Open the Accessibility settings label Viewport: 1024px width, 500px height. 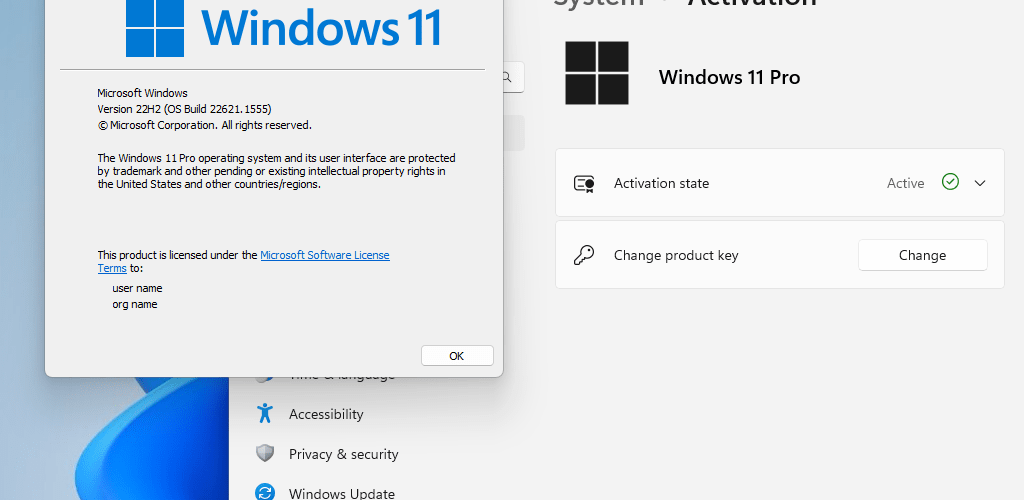click(326, 414)
